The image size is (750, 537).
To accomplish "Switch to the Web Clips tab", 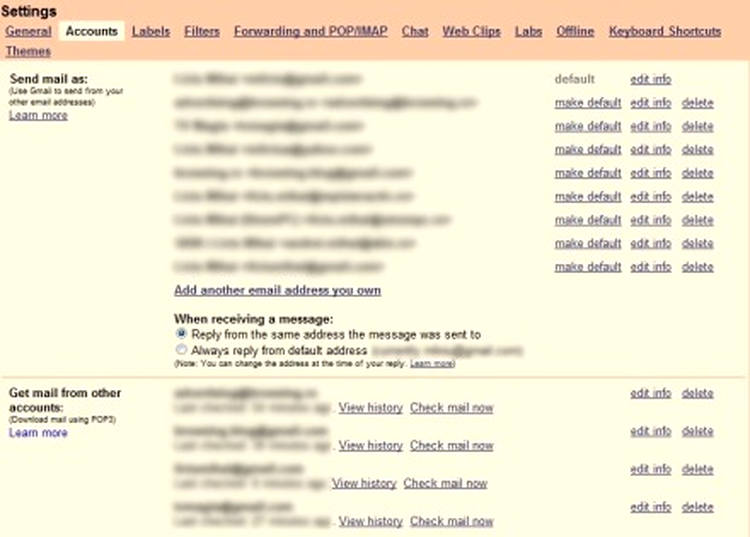I will [x=471, y=32].
